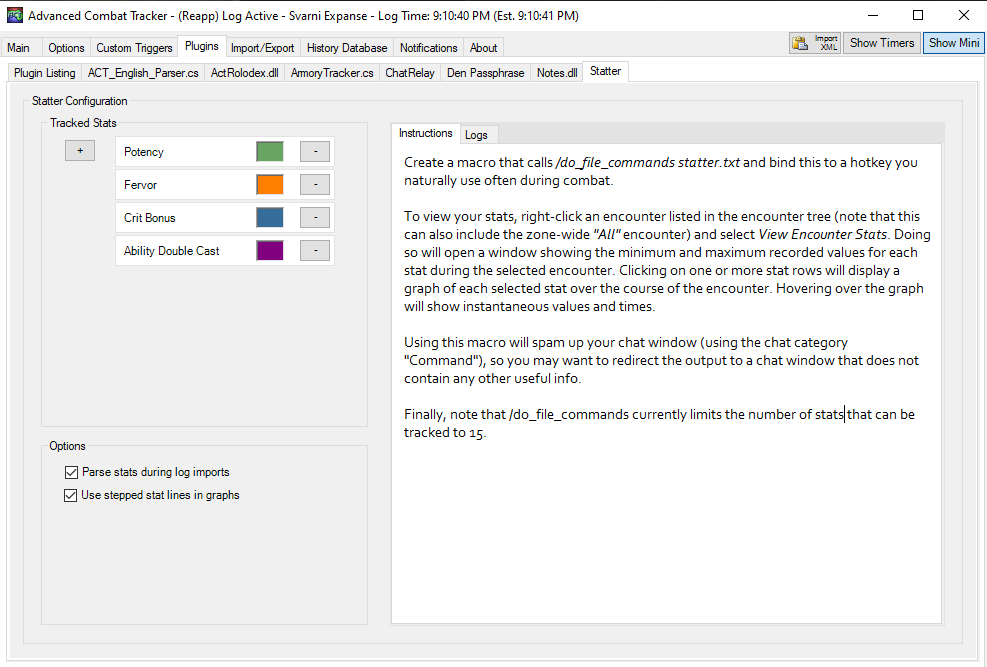Toggle Parse stats during log imports
This screenshot has width=987, height=667.
click(71, 471)
